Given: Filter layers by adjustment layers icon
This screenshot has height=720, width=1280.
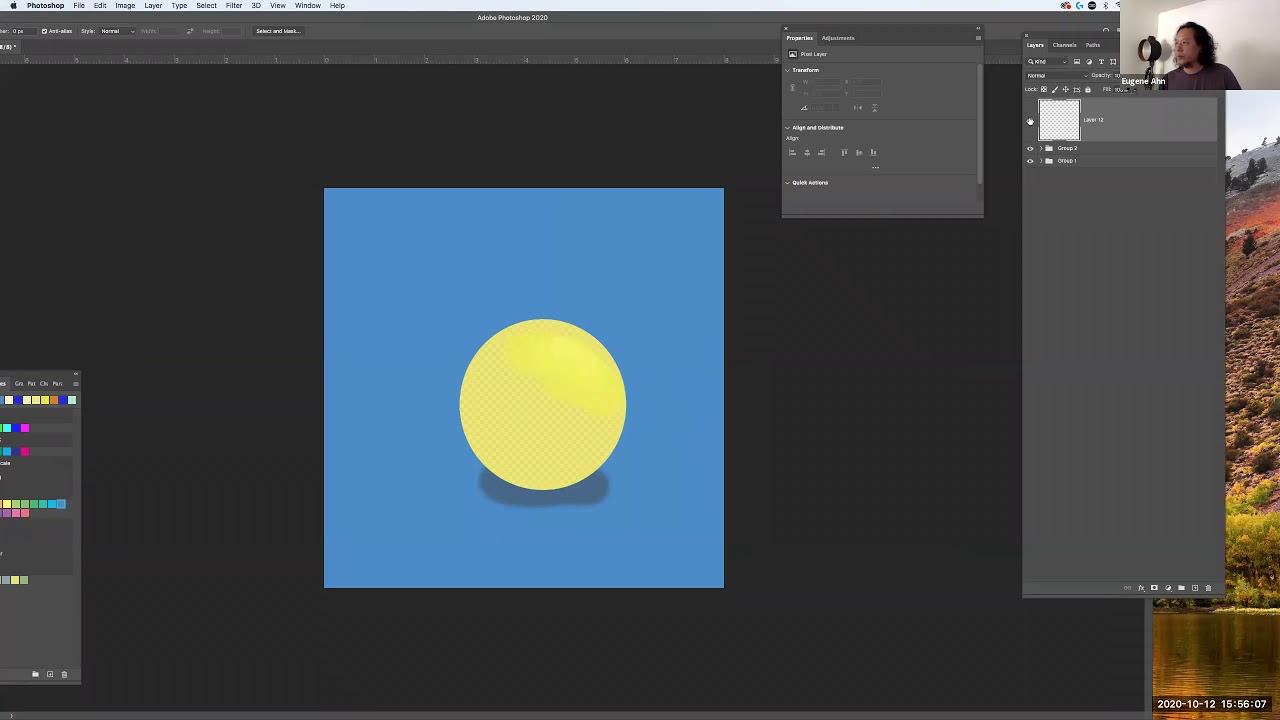Looking at the screenshot, I should 1089,62.
